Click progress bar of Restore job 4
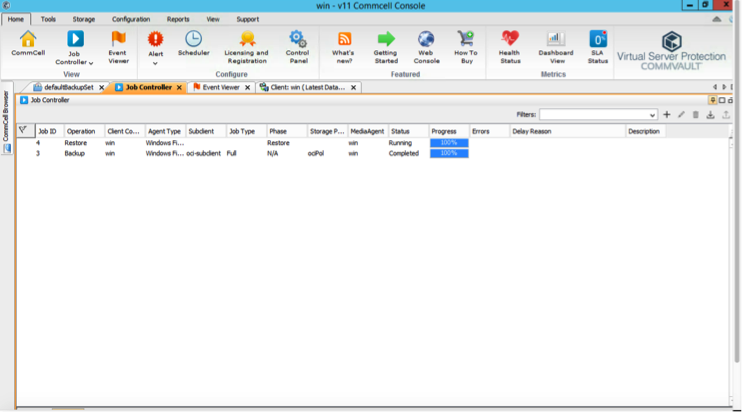The height and width of the screenshot is (412, 742). coord(449,143)
